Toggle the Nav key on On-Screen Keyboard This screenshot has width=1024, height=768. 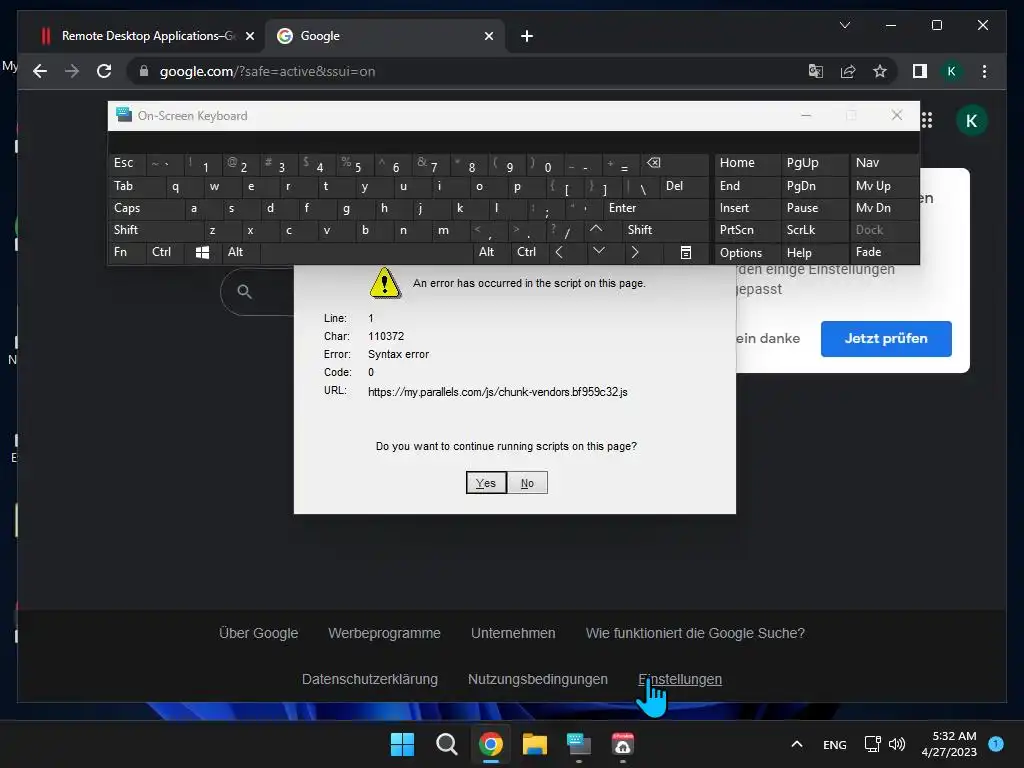884,163
